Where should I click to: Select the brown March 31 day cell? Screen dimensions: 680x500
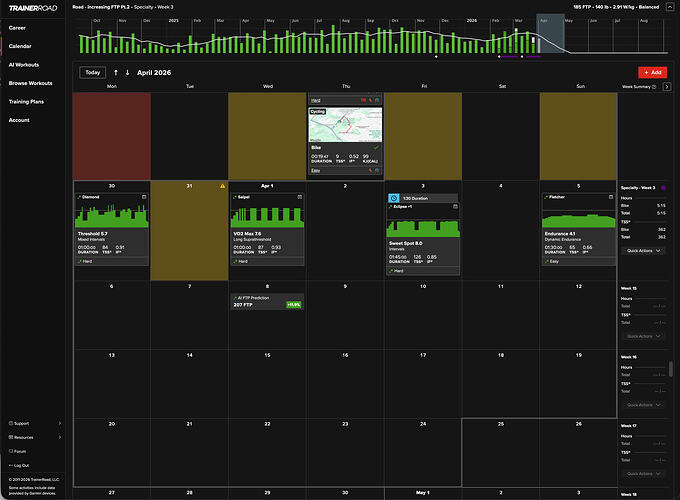click(190, 231)
